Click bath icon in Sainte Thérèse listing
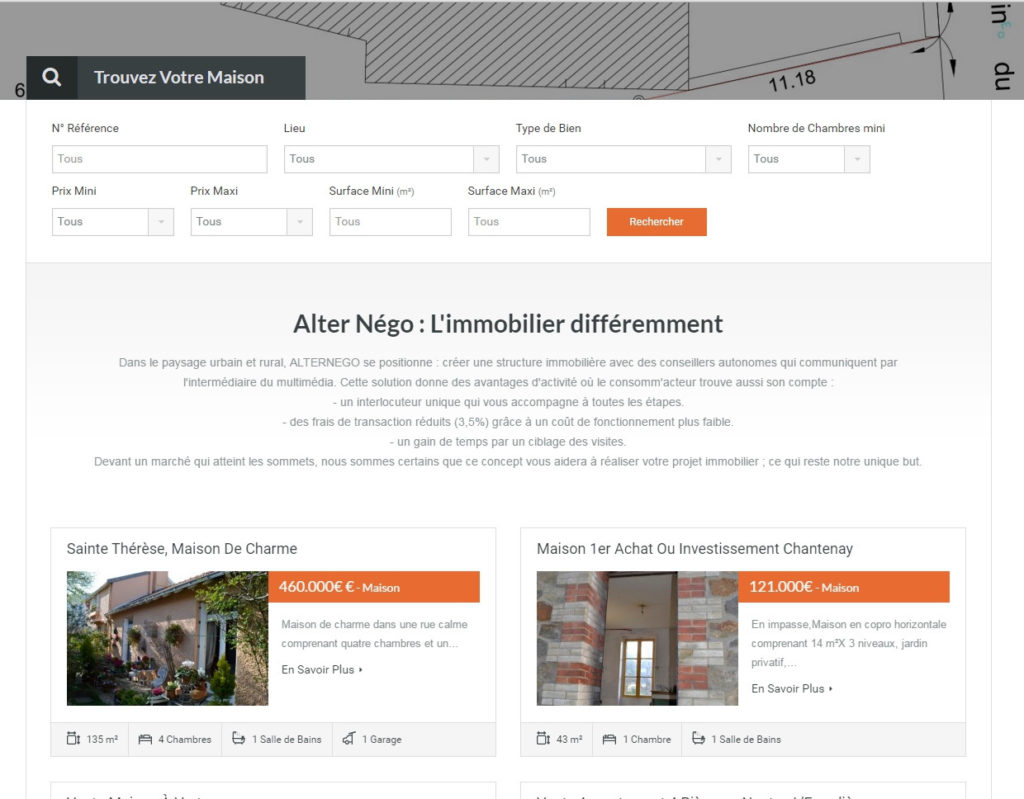Screen dimensions: 1024x799 239,739
